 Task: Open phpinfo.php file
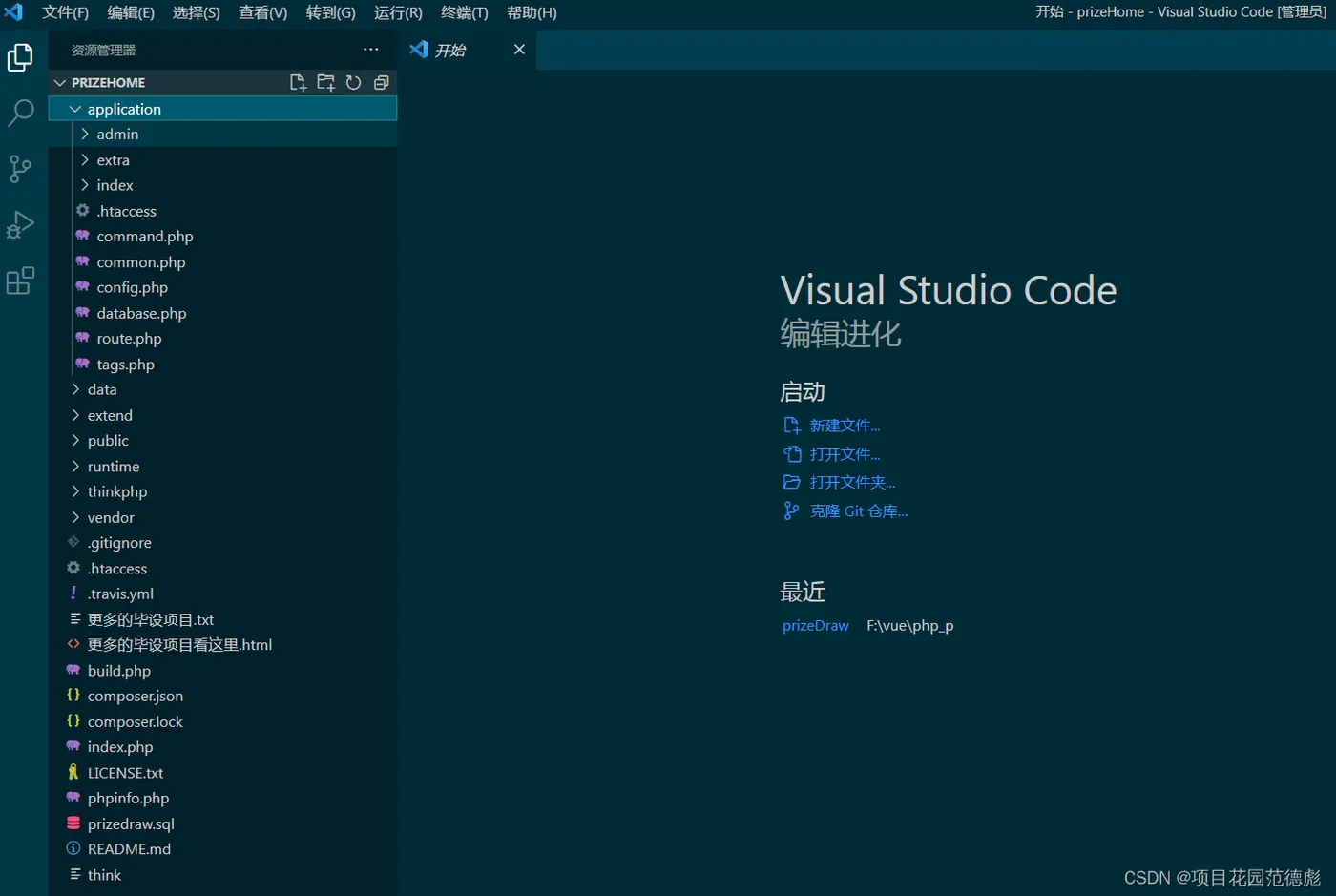(222, 798)
